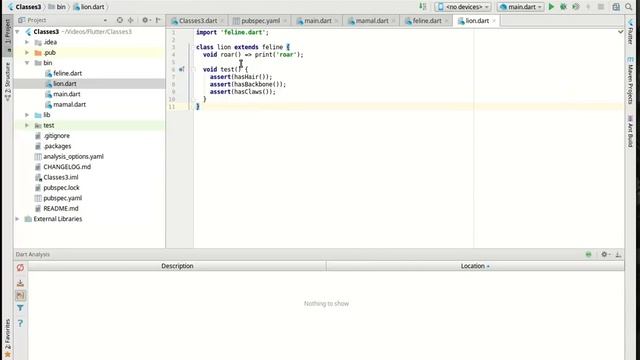Expand the lib folder
640x360 pixels.
27,115
